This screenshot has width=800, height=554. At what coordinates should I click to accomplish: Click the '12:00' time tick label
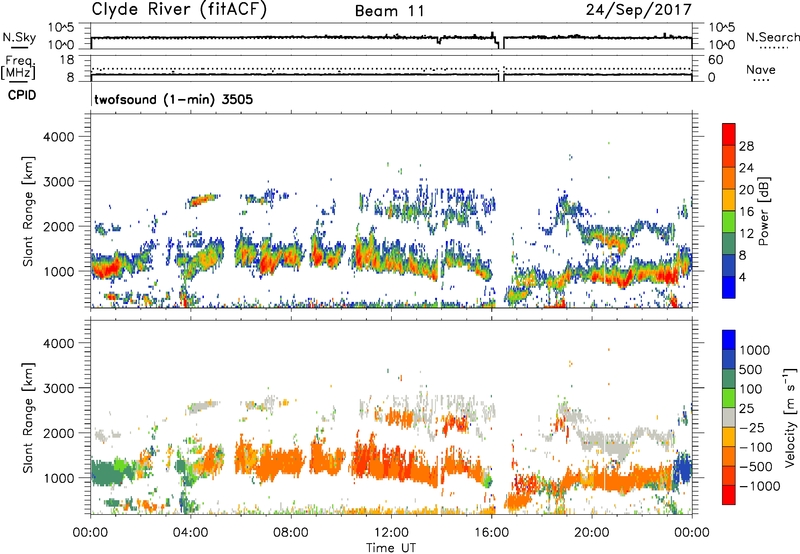(x=391, y=533)
